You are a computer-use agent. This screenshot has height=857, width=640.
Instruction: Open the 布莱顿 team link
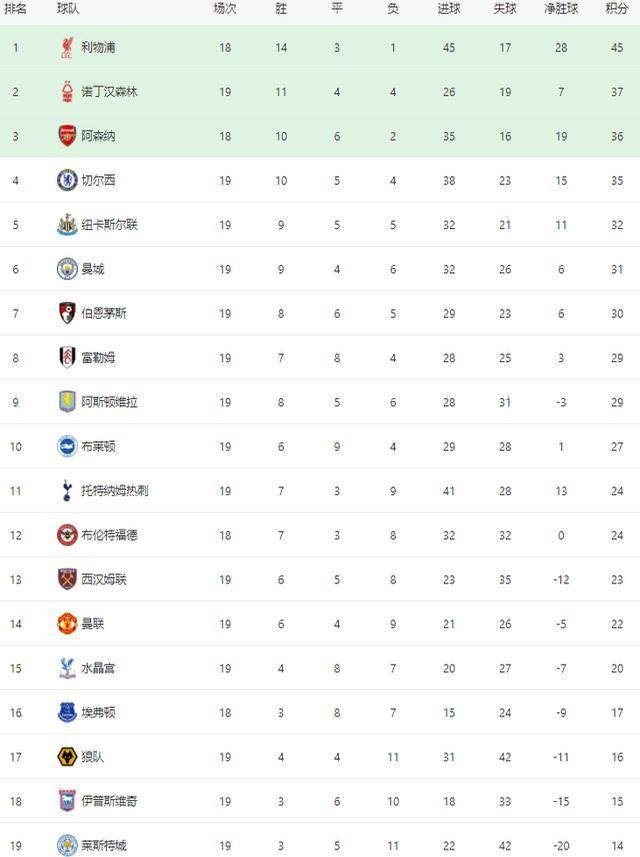[x=98, y=447]
